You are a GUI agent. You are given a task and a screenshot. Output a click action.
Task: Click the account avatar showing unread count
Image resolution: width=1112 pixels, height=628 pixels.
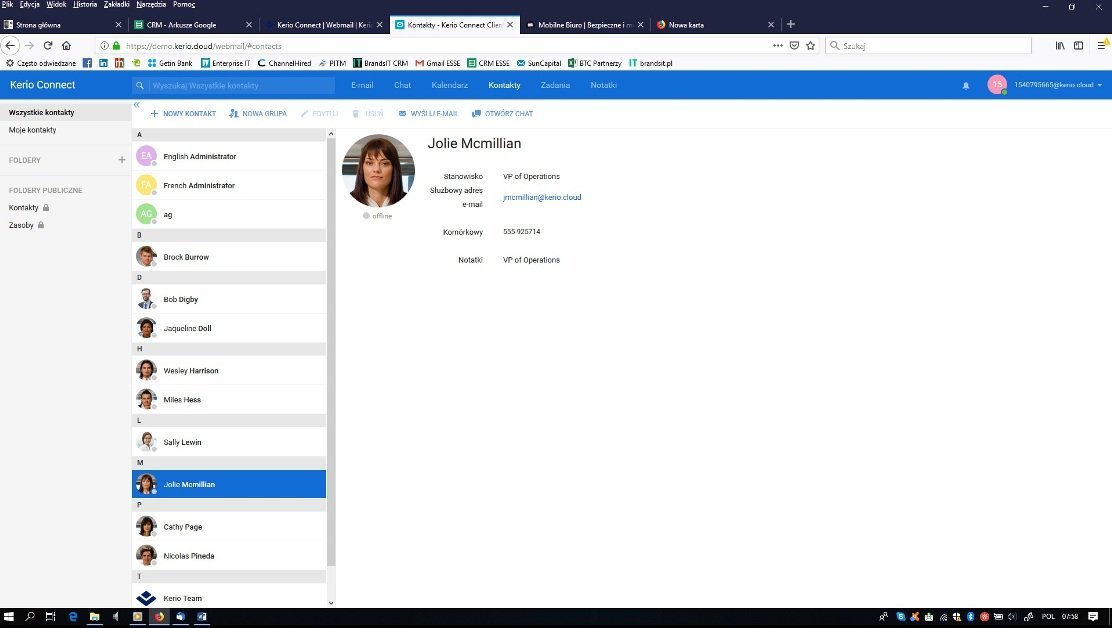click(x=997, y=85)
